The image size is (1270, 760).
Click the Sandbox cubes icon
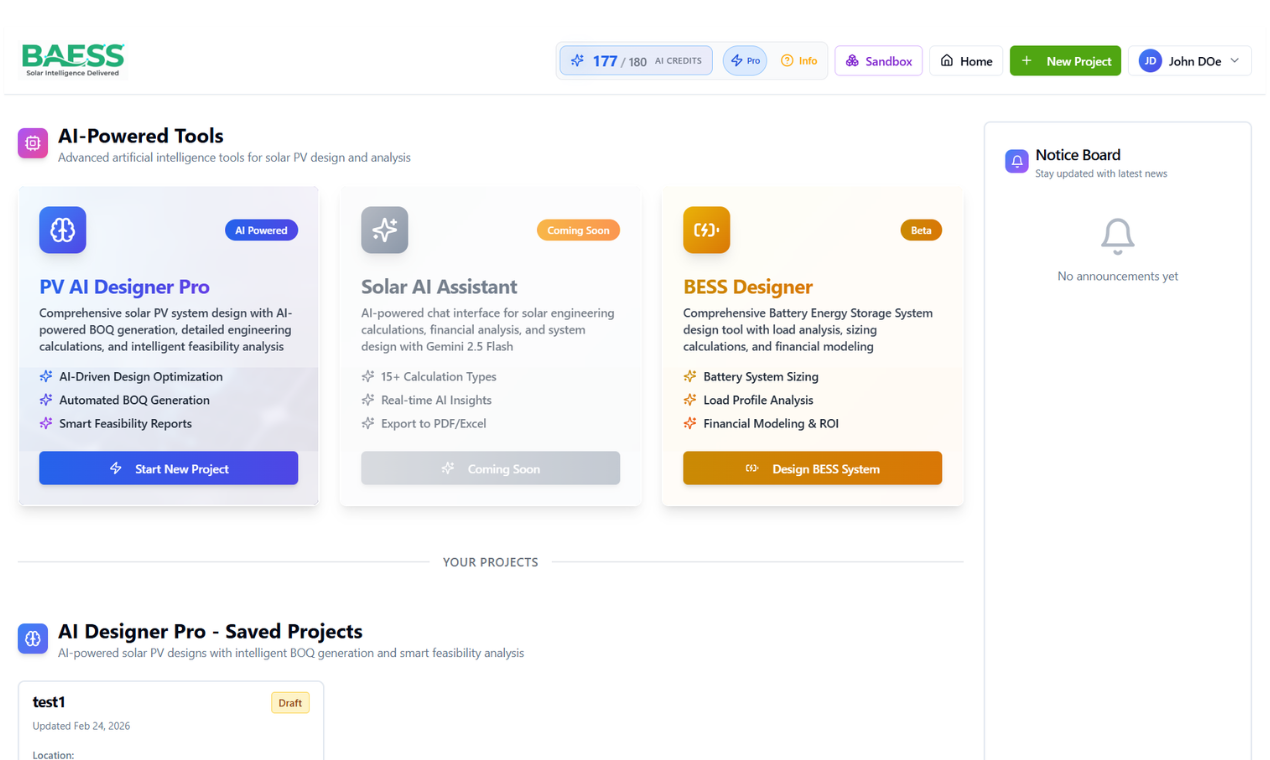(x=852, y=61)
